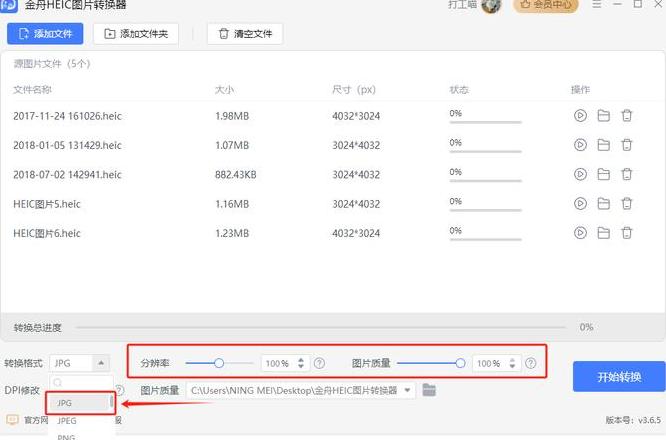Delete 2018-07-02 142941.heic with trash icon

click(627, 174)
